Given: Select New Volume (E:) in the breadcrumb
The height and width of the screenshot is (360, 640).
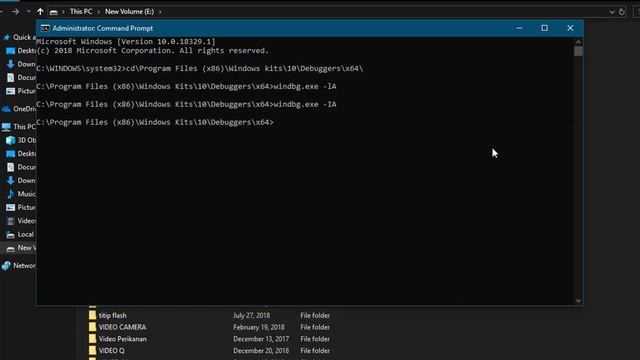Looking at the screenshot, I should 129,11.
